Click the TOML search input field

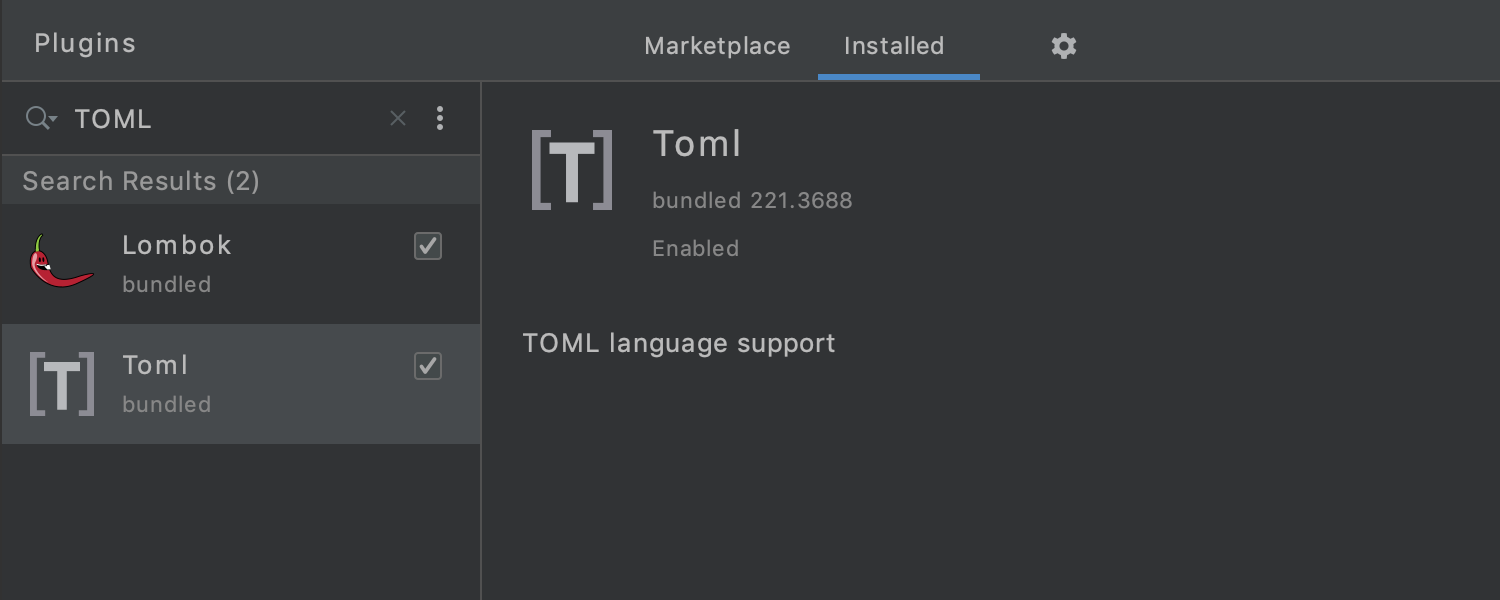tap(220, 119)
